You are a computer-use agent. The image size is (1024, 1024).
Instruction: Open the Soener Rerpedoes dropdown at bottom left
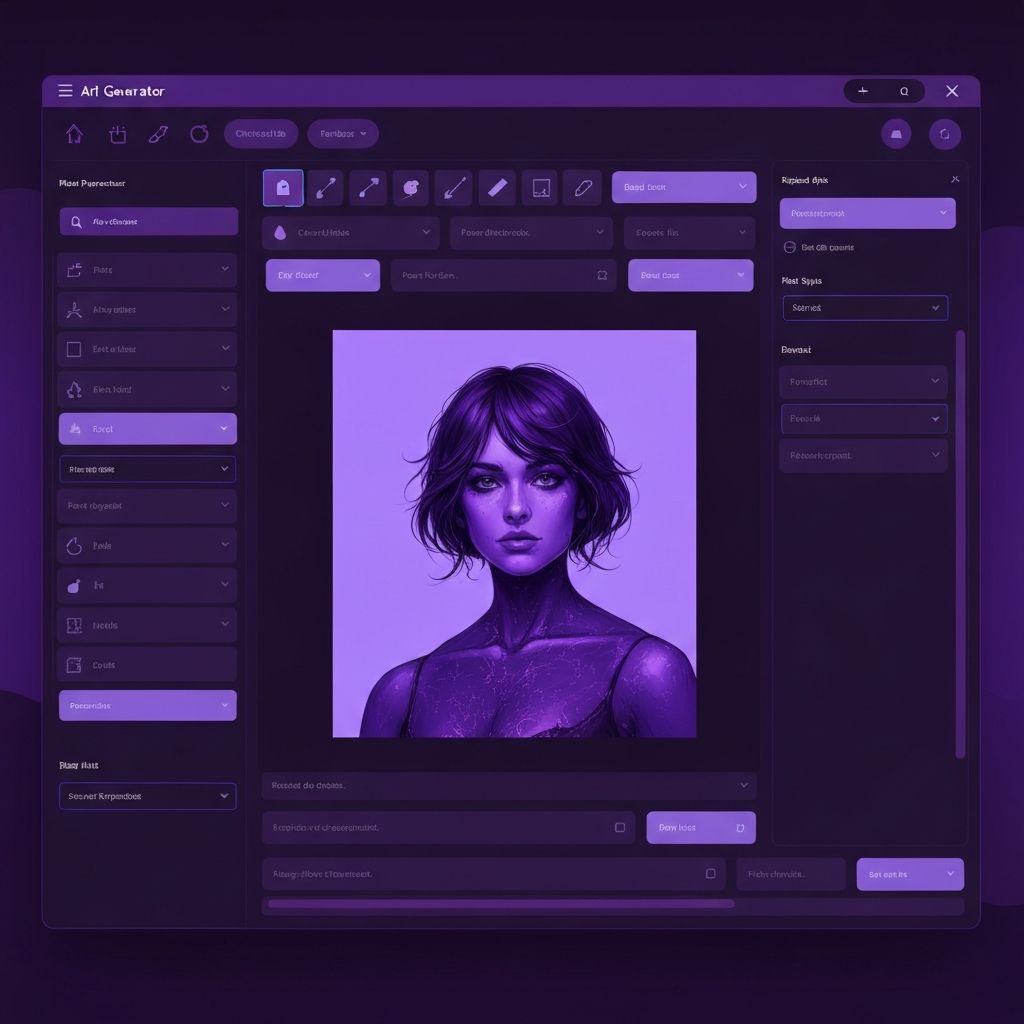click(148, 796)
